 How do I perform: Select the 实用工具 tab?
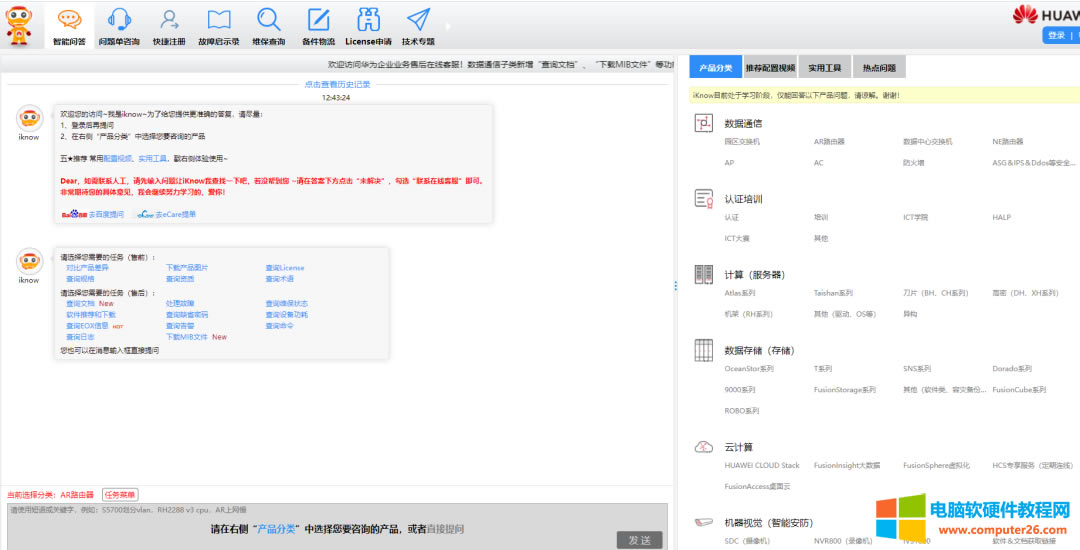point(825,68)
